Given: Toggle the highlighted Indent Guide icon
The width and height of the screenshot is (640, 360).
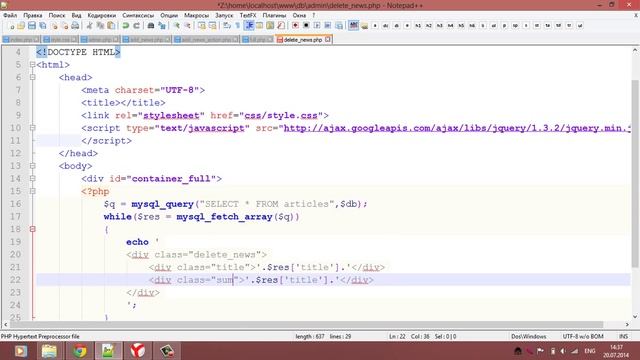Looking at the screenshot, I should [249, 26].
